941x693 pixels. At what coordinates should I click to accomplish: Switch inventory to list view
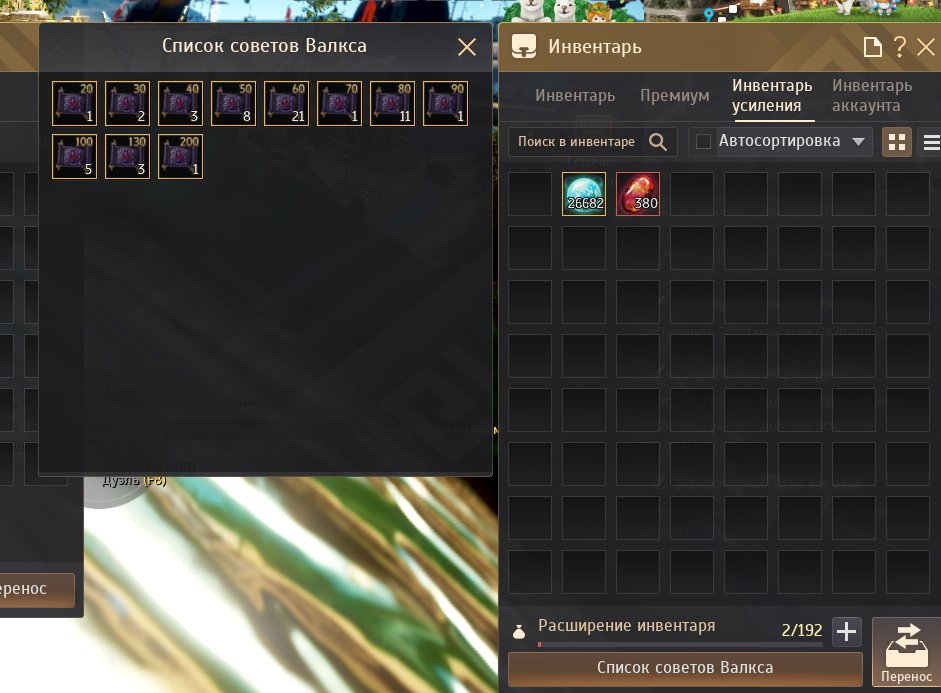[931, 142]
